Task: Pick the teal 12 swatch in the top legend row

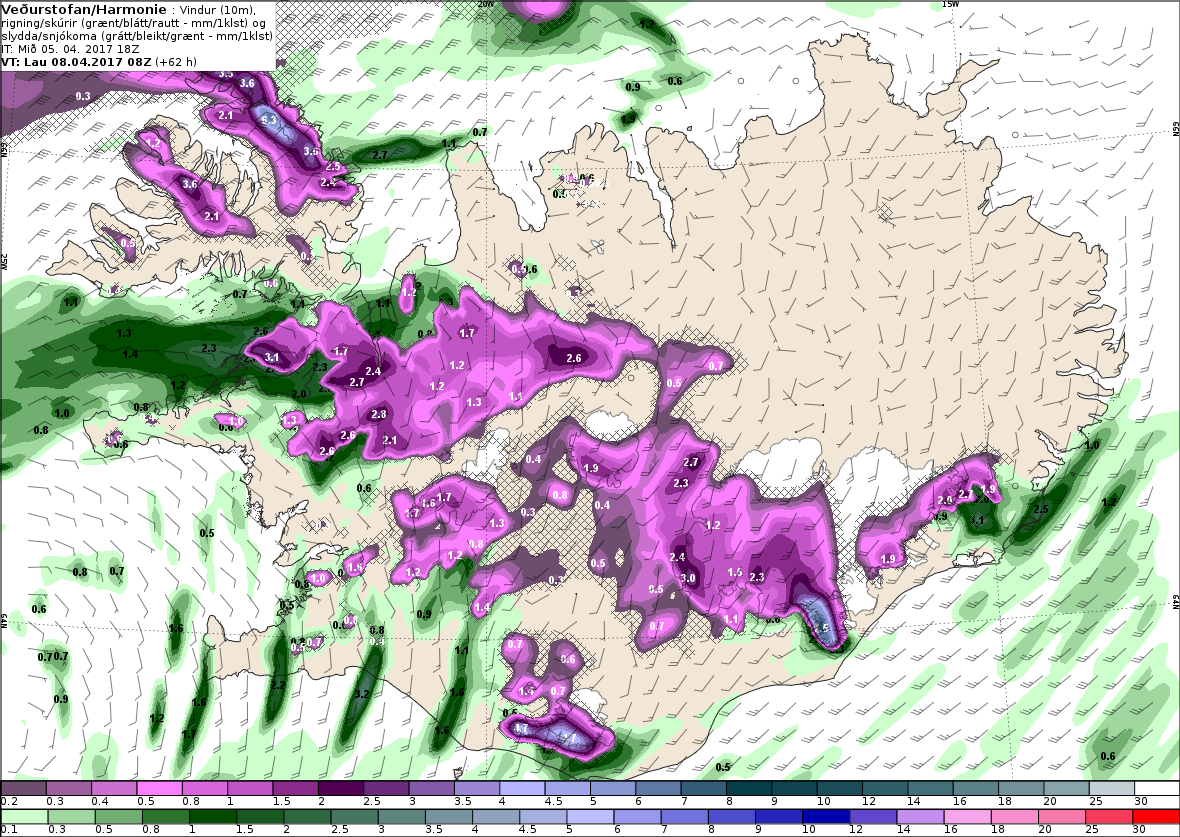Action: (884, 788)
